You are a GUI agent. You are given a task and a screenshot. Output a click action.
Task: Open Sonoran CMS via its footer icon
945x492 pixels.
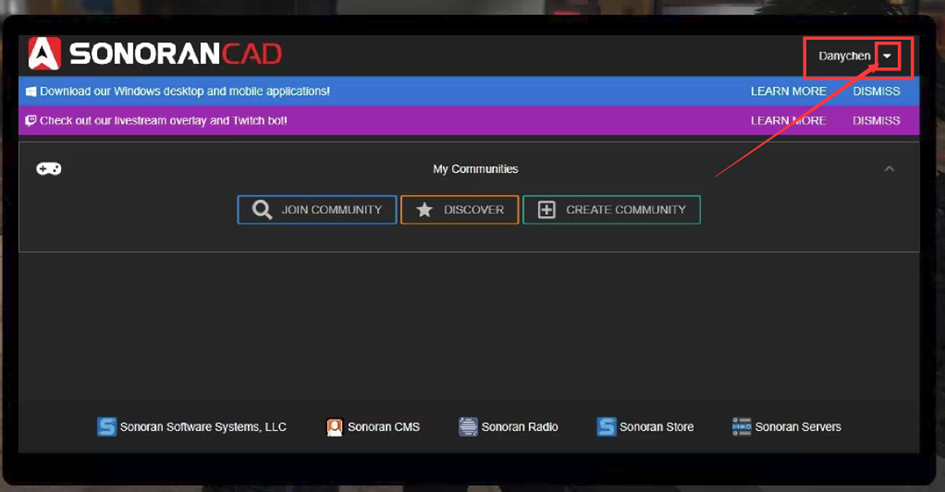tap(335, 427)
